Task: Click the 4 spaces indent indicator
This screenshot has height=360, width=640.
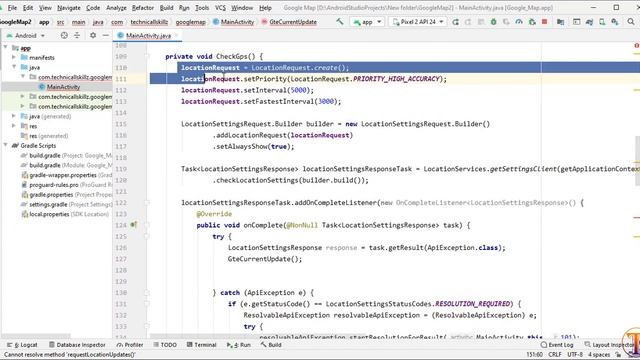Action: pyautogui.click(x=599, y=355)
